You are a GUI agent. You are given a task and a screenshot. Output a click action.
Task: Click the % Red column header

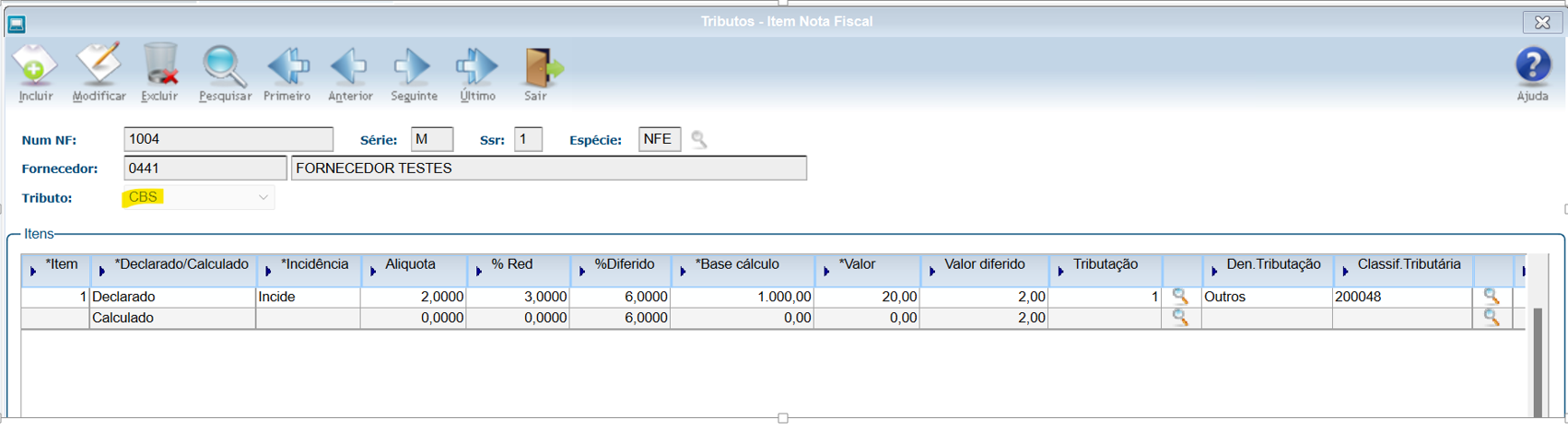[x=519, y=270]
